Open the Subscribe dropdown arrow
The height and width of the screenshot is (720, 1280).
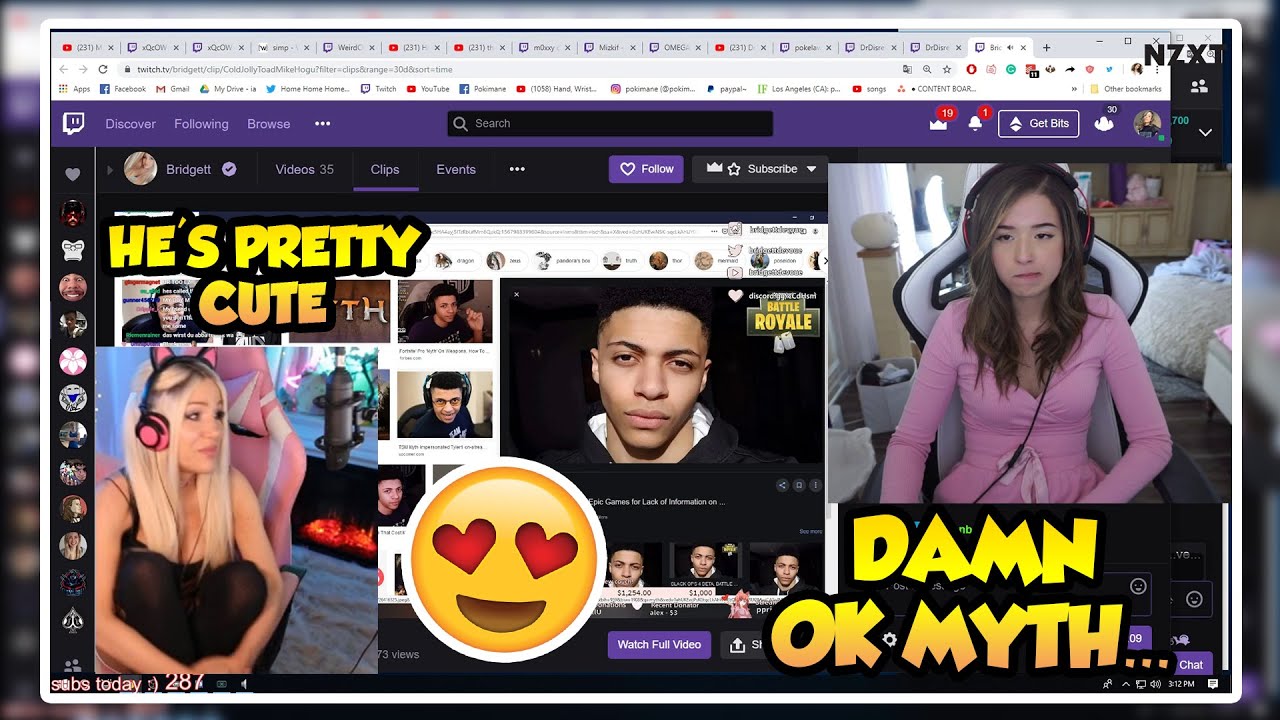click(x=811, y=169)
